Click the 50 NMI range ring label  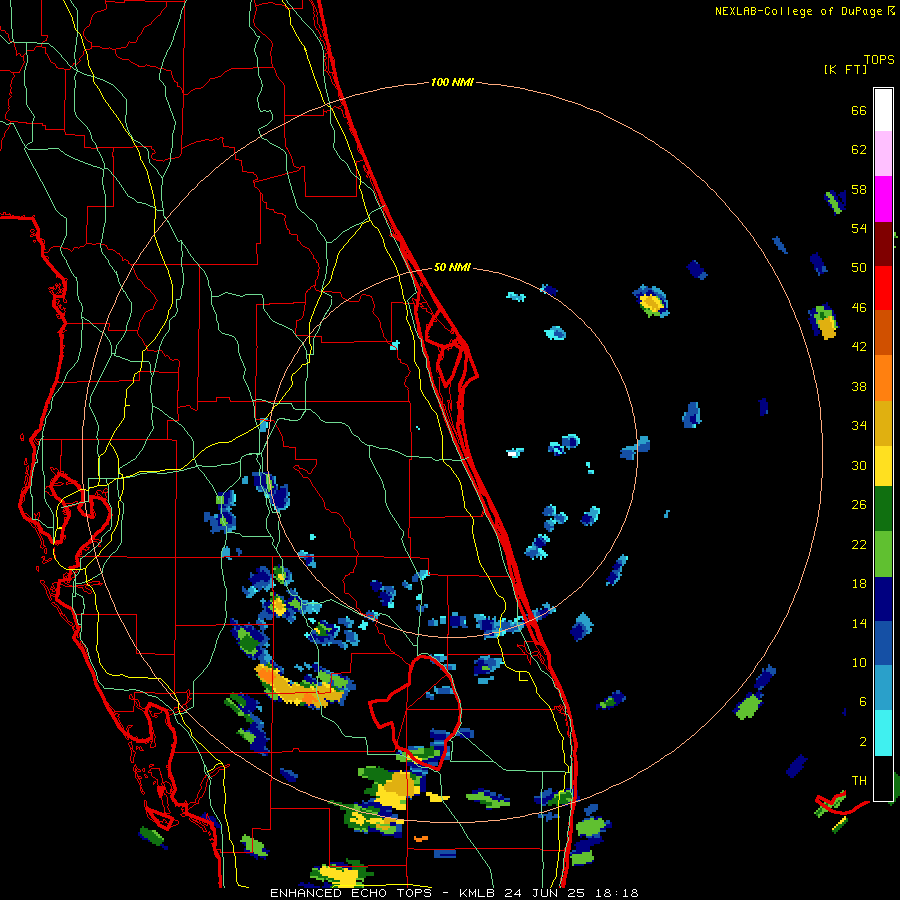point(452,267)
